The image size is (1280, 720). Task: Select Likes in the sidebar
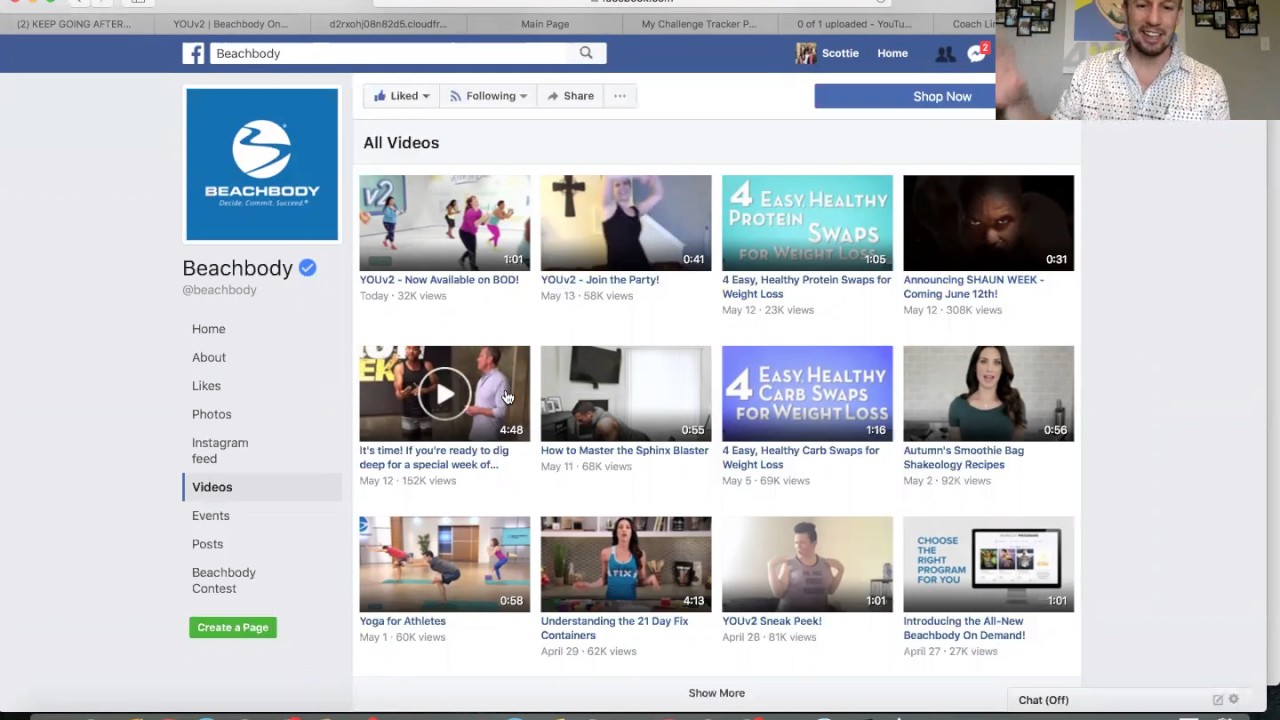pyautogui.click(x=206, y=386)
